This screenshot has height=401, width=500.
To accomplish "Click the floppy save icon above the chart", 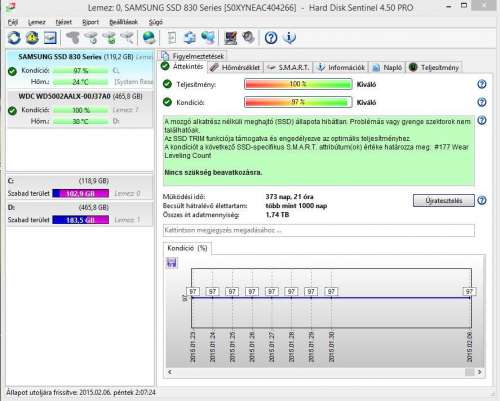I will [x=172, y=263].
